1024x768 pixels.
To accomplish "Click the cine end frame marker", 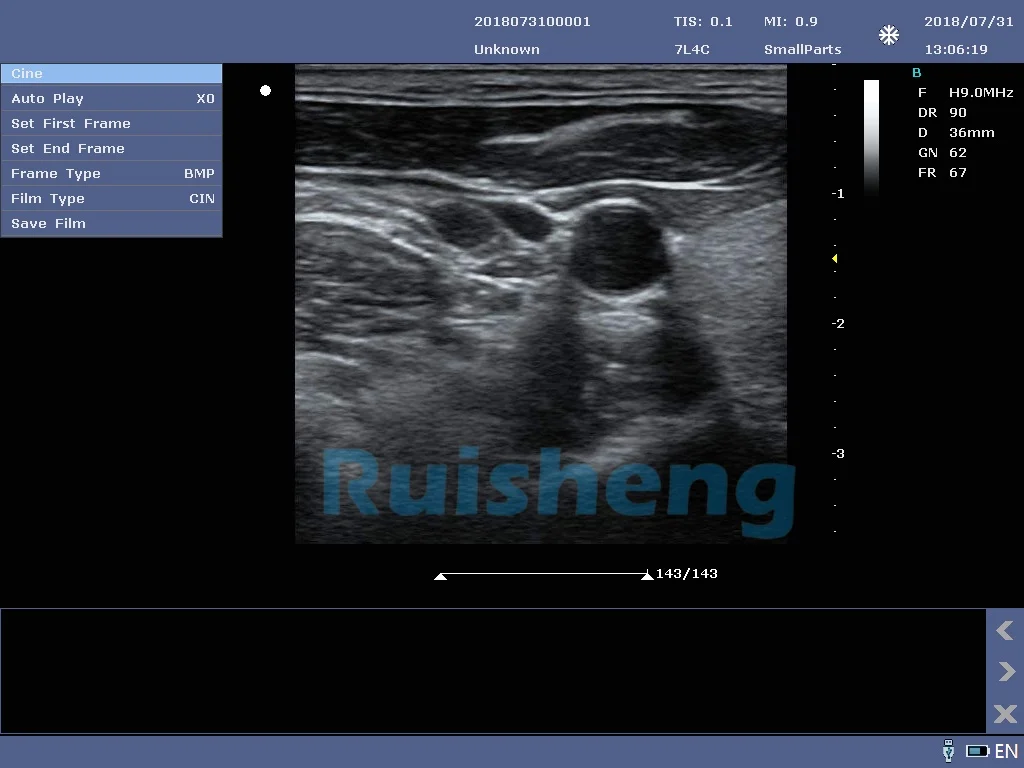I will (x=647, y=577).
